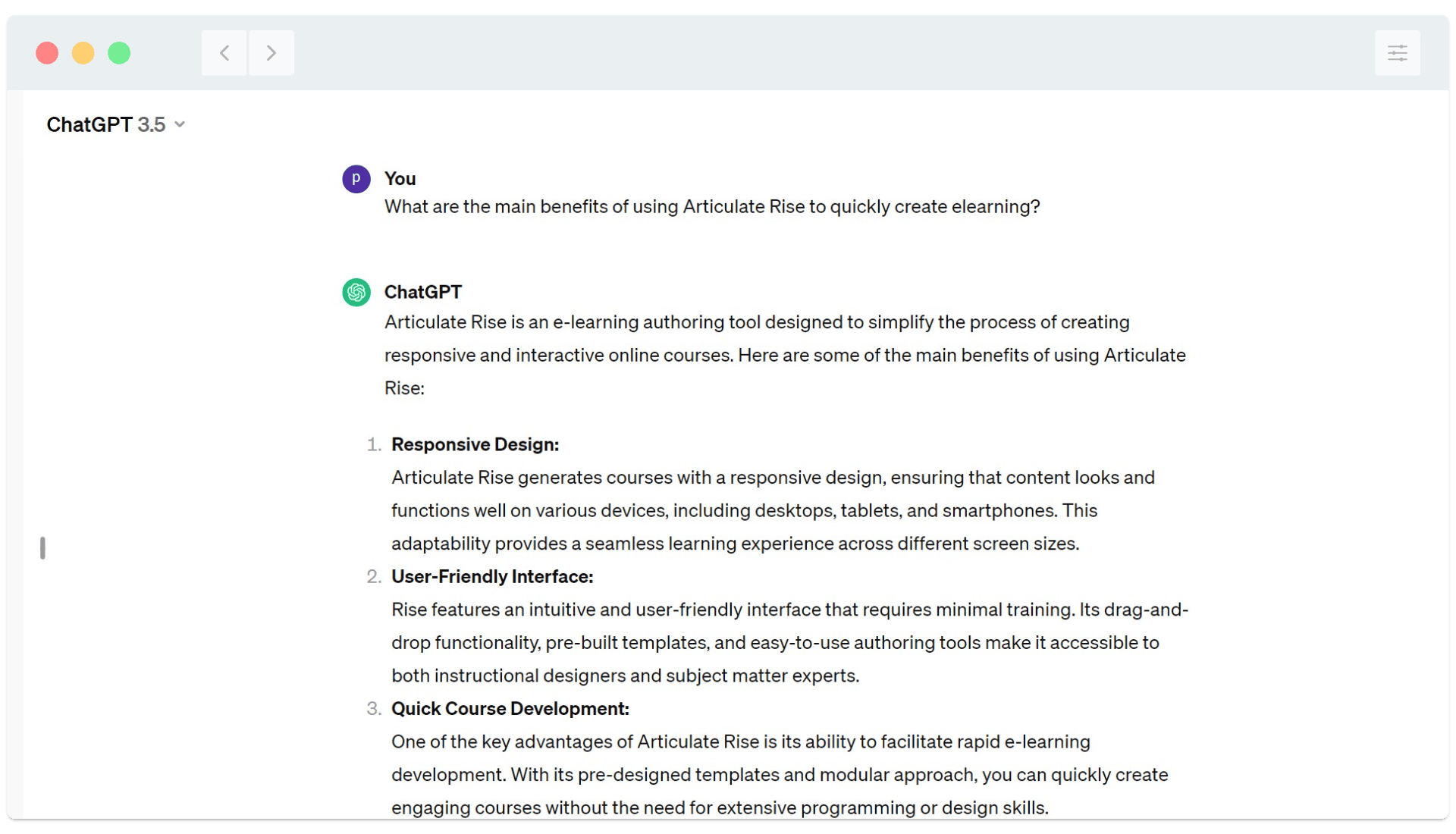Screen dimensions: 1456x834
Task: Click the 'ChatGPT' responder name
Action: [423, 292]
